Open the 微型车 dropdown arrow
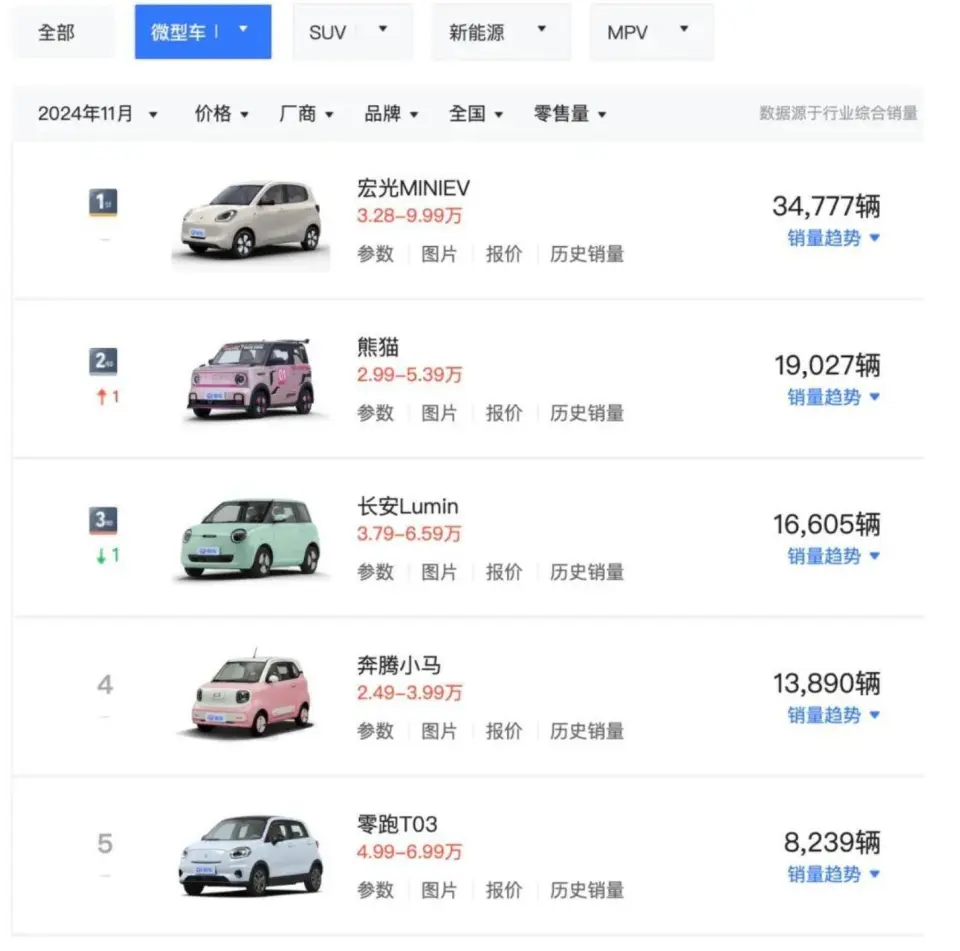The height and width of the screenshot is (951, 960). (243, 31)
